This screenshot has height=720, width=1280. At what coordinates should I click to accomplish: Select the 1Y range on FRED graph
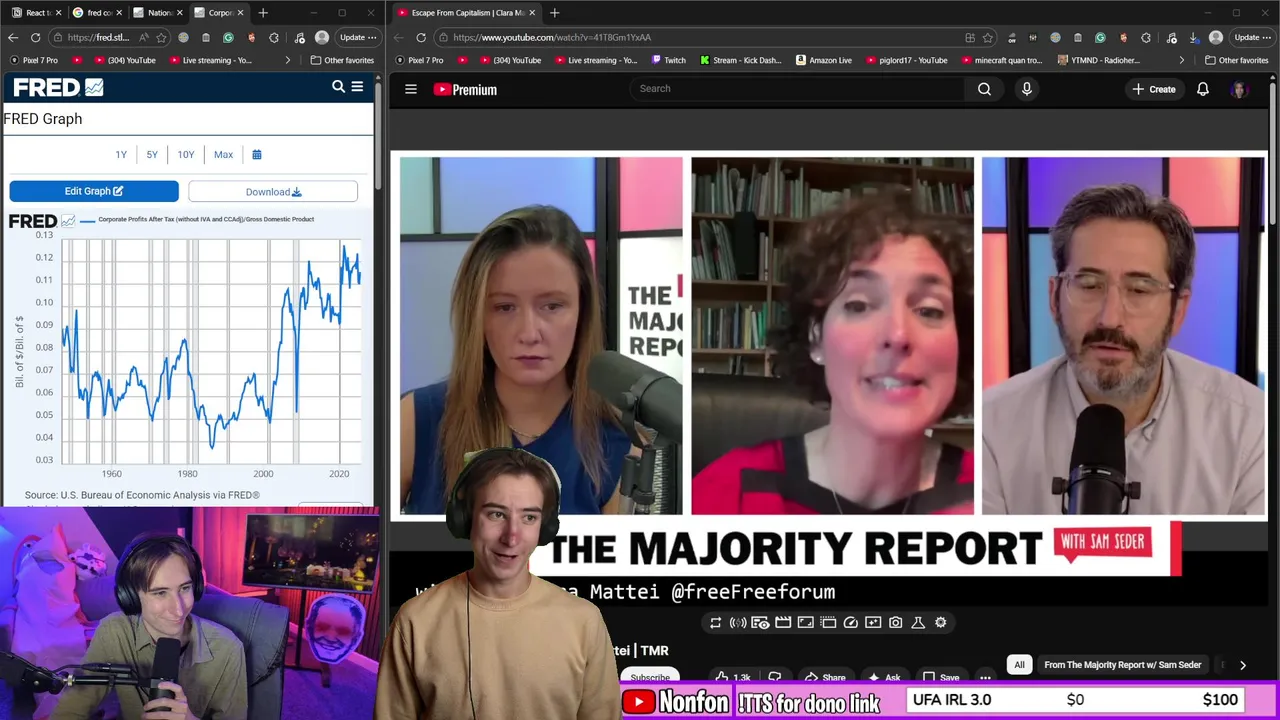pos(121,155)
